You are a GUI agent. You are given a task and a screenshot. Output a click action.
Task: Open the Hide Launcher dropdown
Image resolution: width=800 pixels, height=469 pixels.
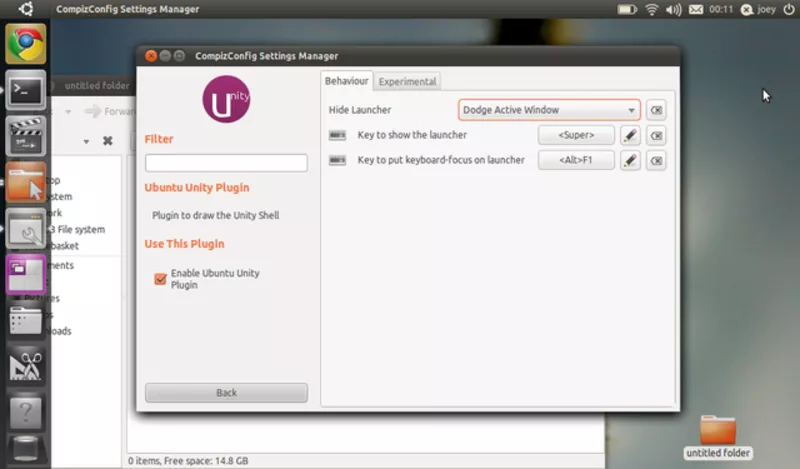[x=549, y=110]
